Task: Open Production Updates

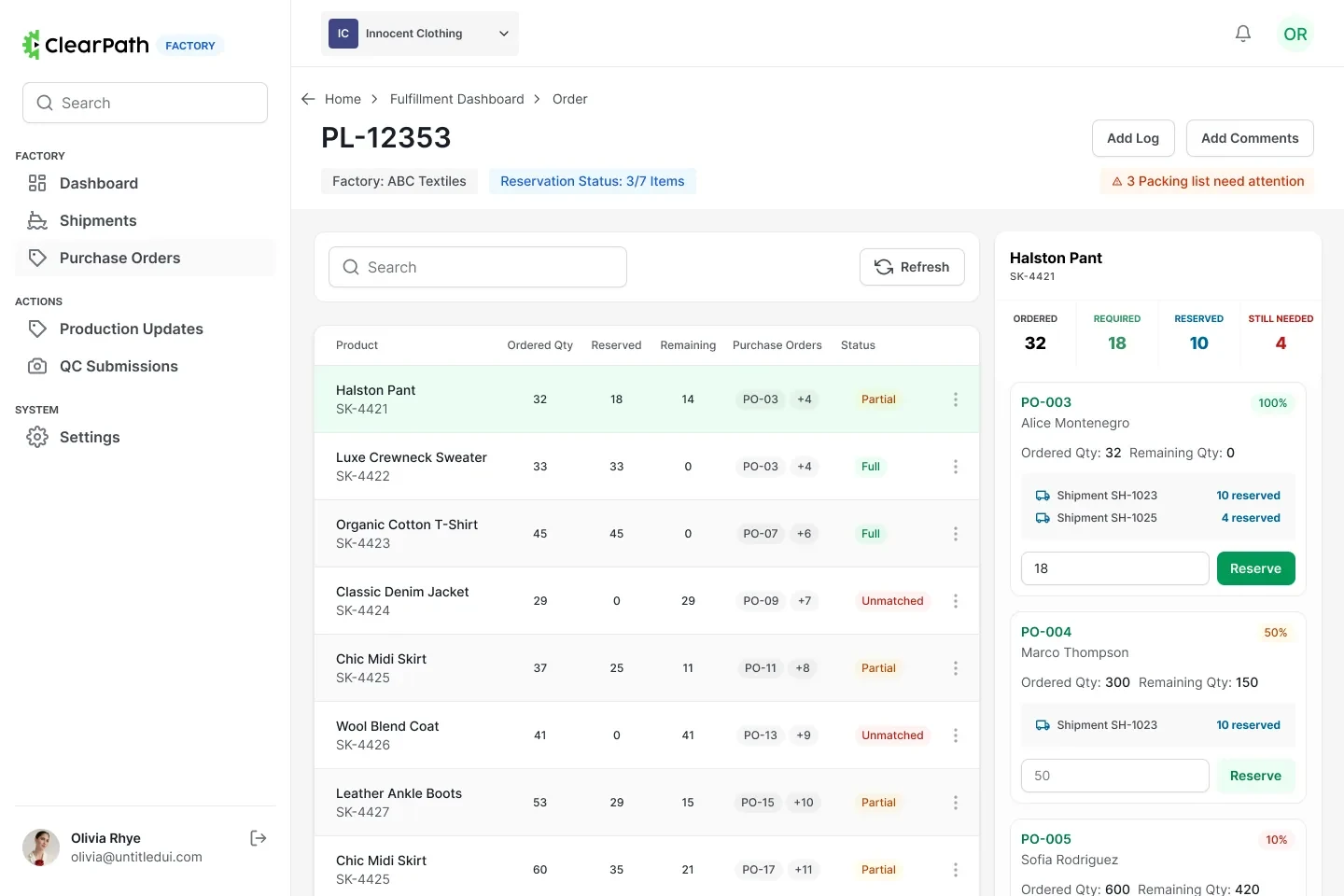Action: 145,329
